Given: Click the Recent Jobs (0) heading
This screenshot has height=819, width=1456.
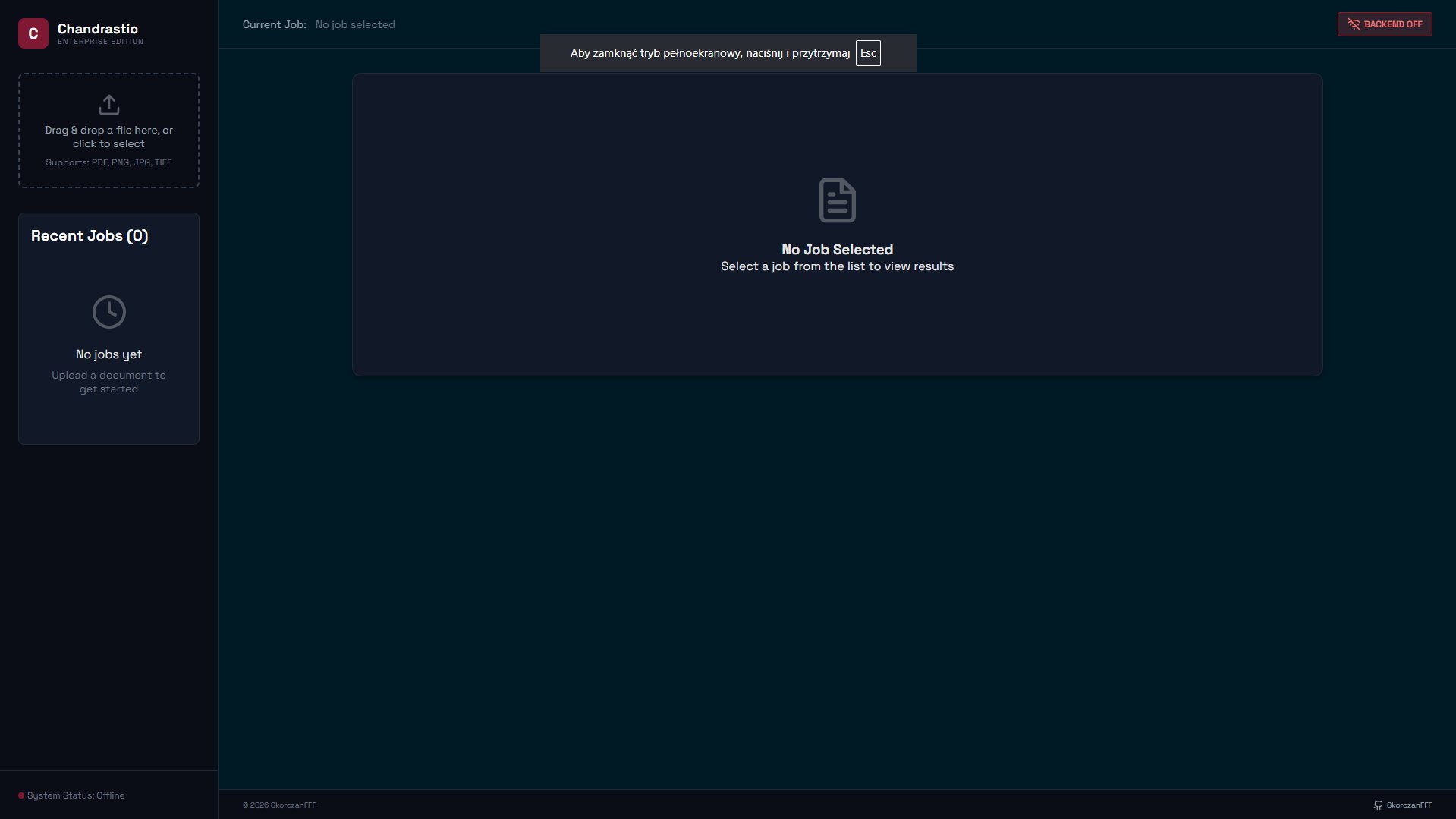Looking at the screenshot, I should [90, 236].
